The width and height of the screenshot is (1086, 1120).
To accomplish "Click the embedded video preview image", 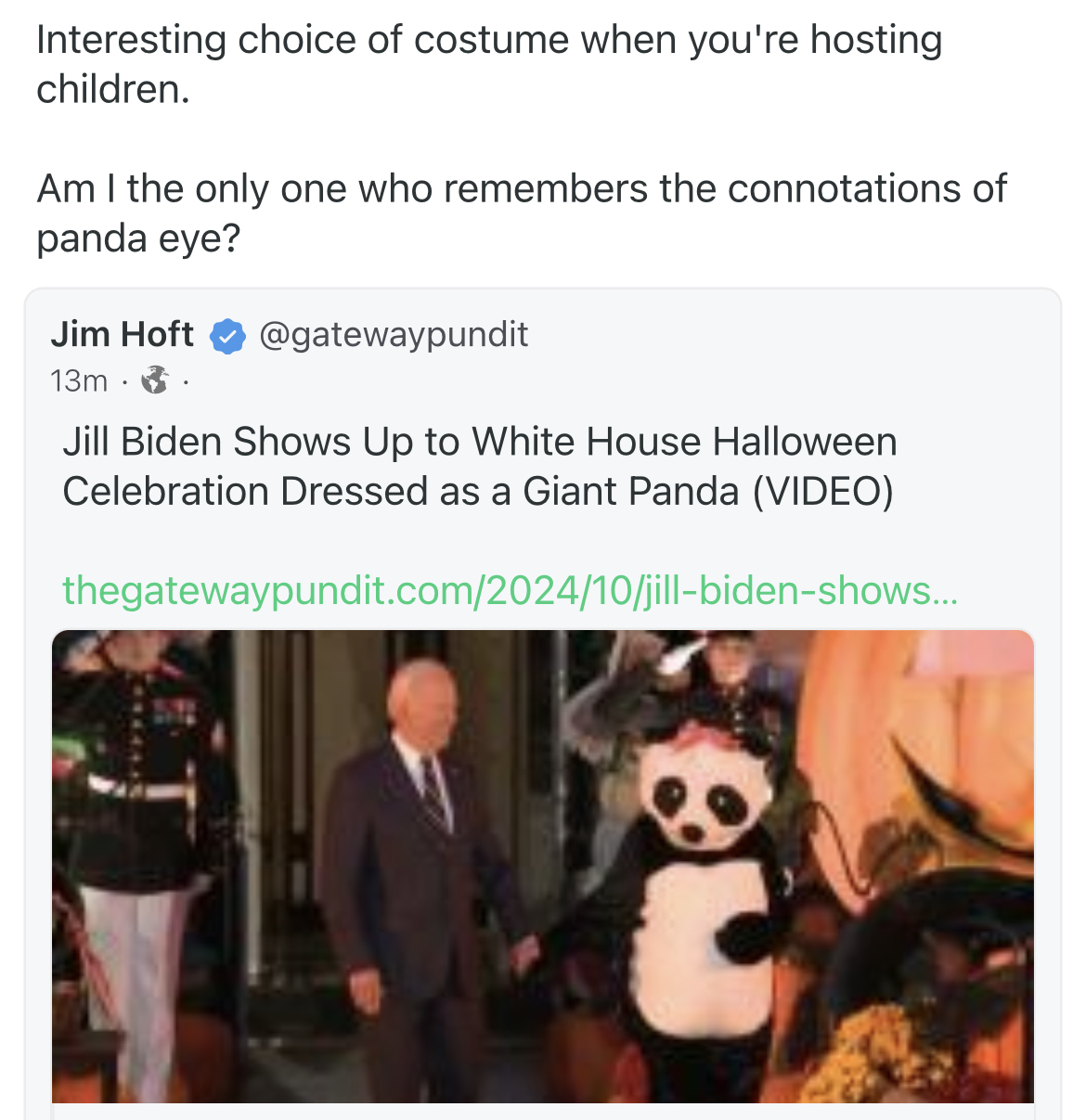I will click(x=543, y=872).
